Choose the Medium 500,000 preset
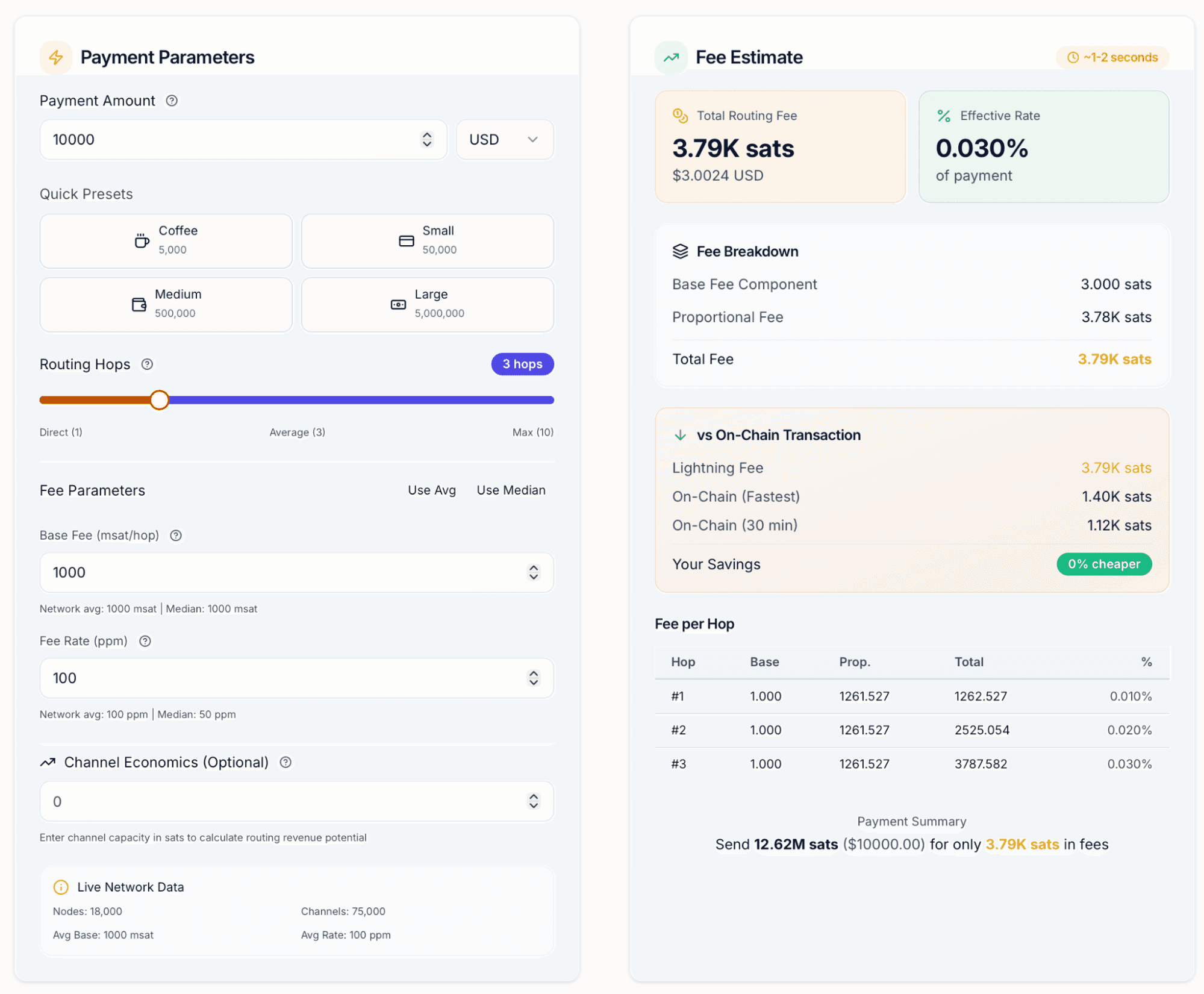The width and height of the screenshot is (1204, 994). (x=166, y=305)
